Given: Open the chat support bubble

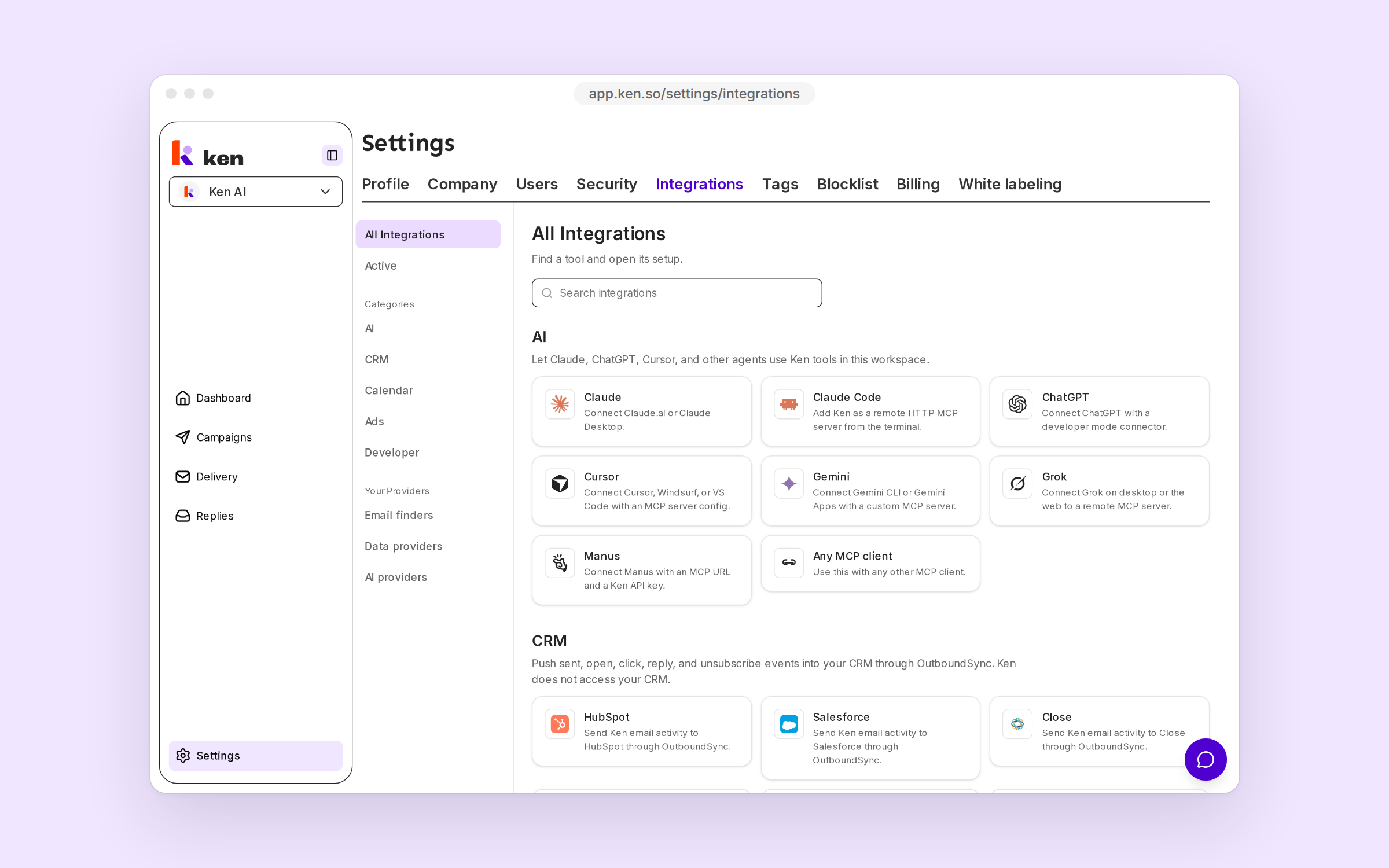Looking at the screenshot, I should tap(1205, 759).
